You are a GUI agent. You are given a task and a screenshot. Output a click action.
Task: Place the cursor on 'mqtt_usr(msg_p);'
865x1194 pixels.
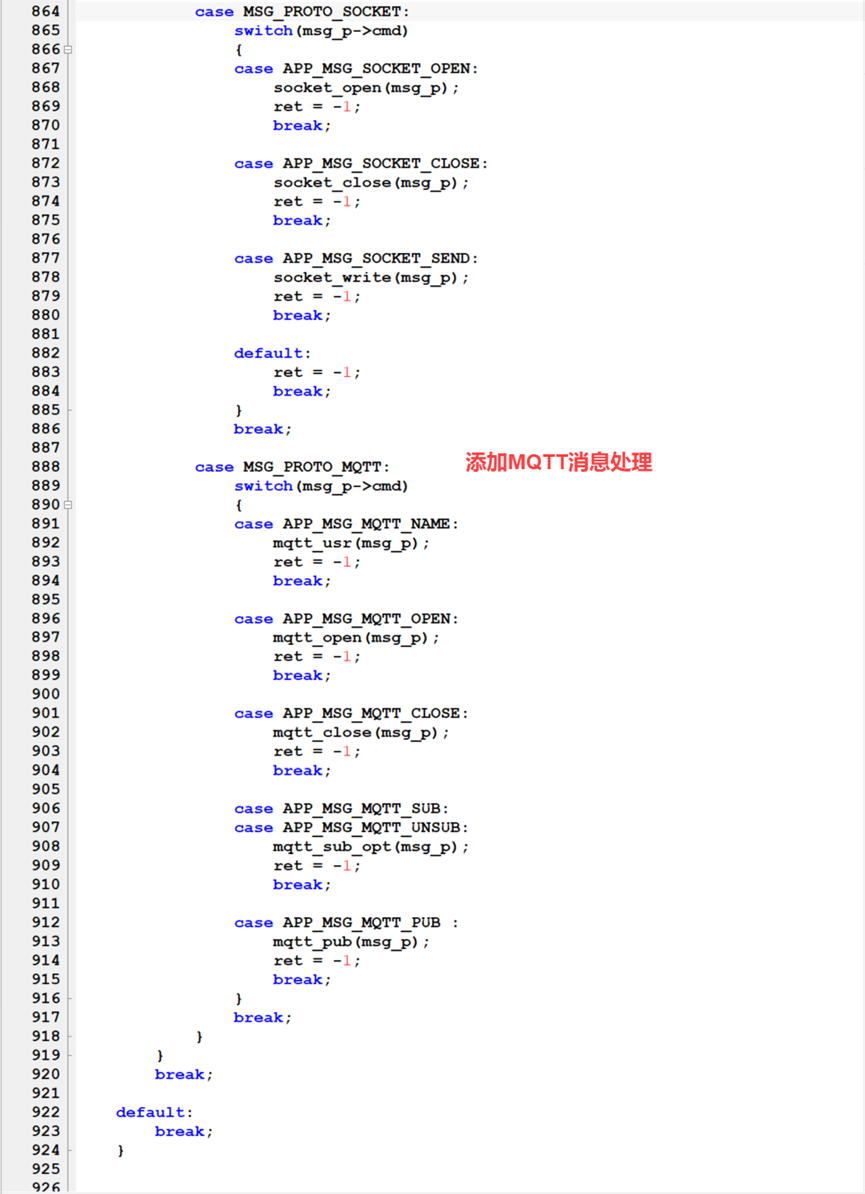pyautogui.click(x=351, y=543)
